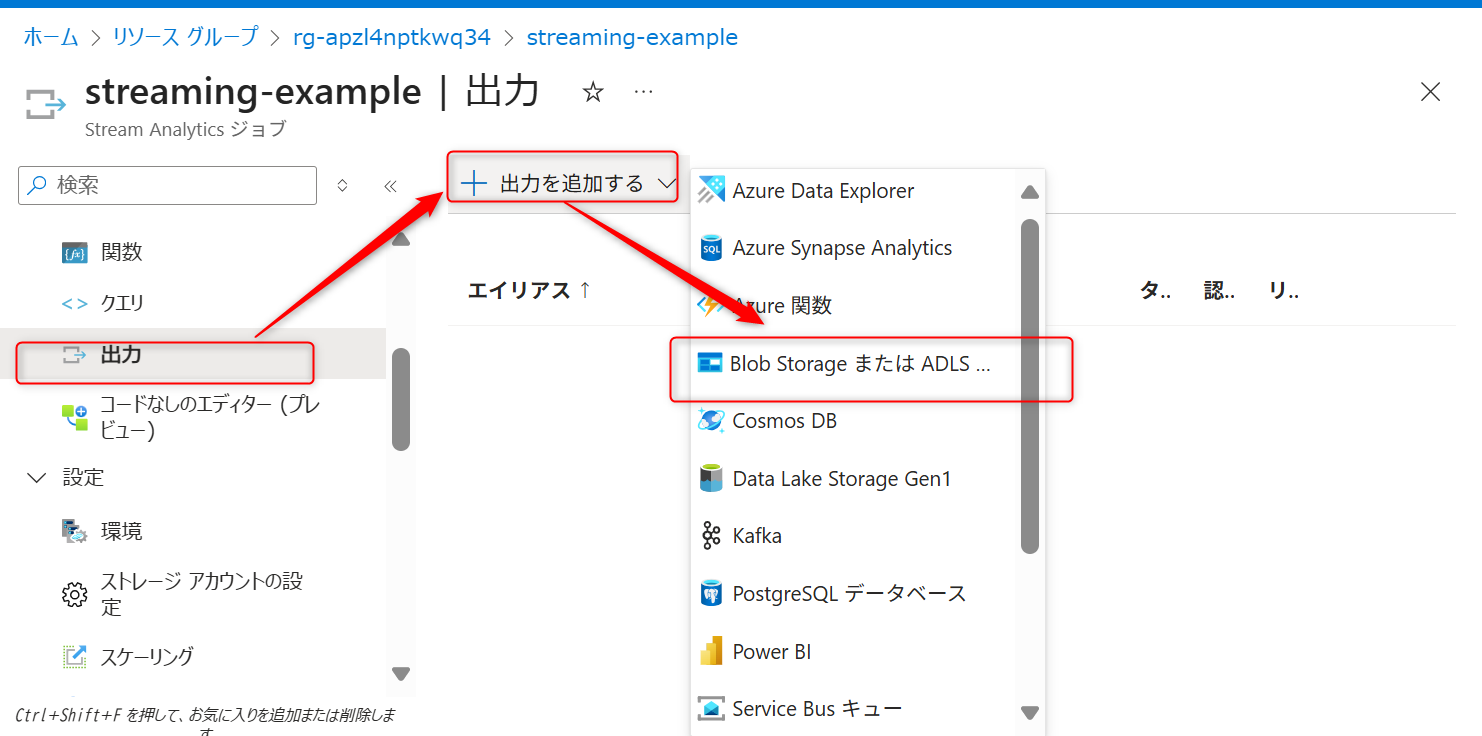Collapse the 設定 section chevron
1482x736 pixels.
(x=37, y=478)
